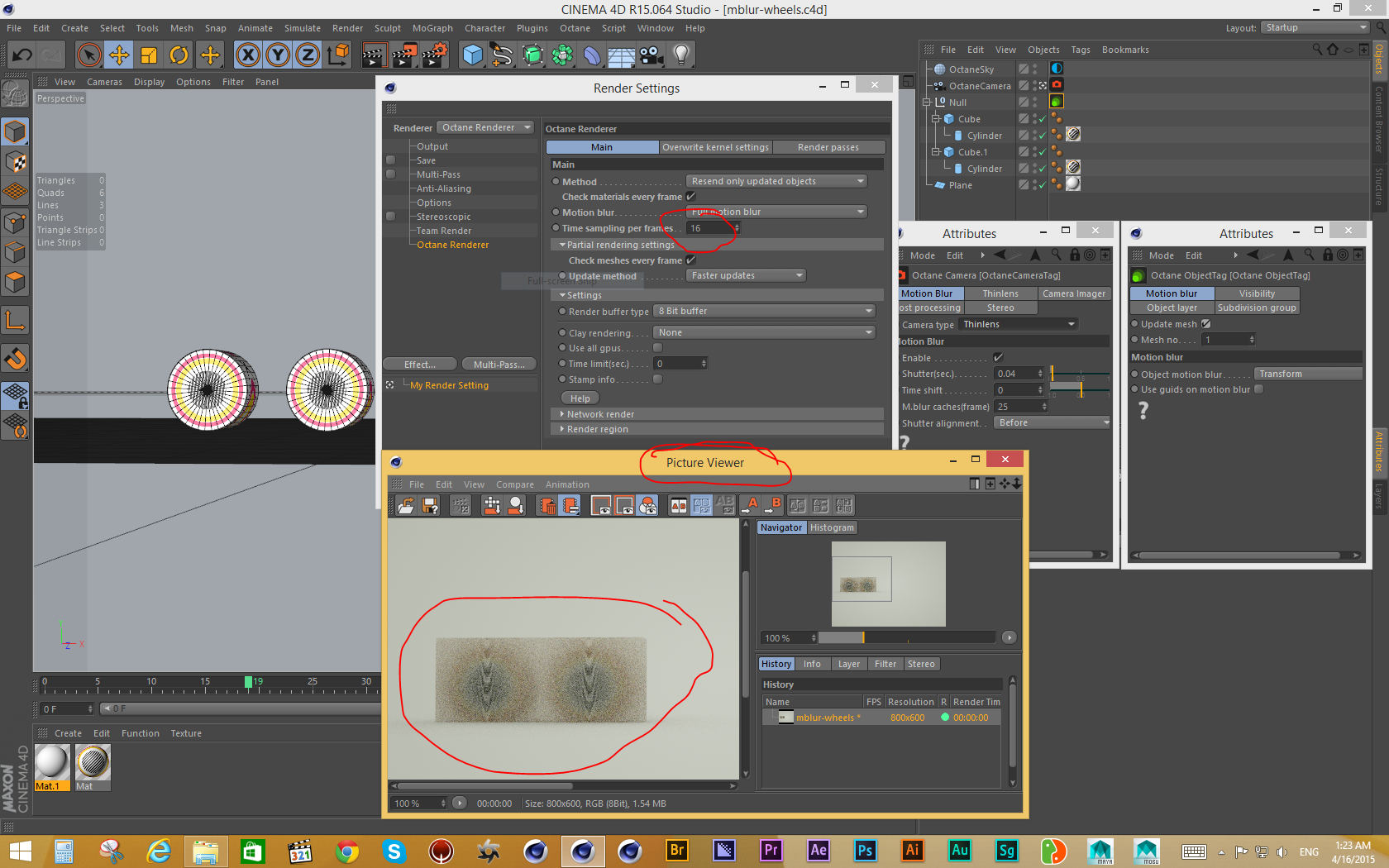Screen dimensions: 1389x868
Task: Enable the Use all gpus checkbox
Action: 658,348
